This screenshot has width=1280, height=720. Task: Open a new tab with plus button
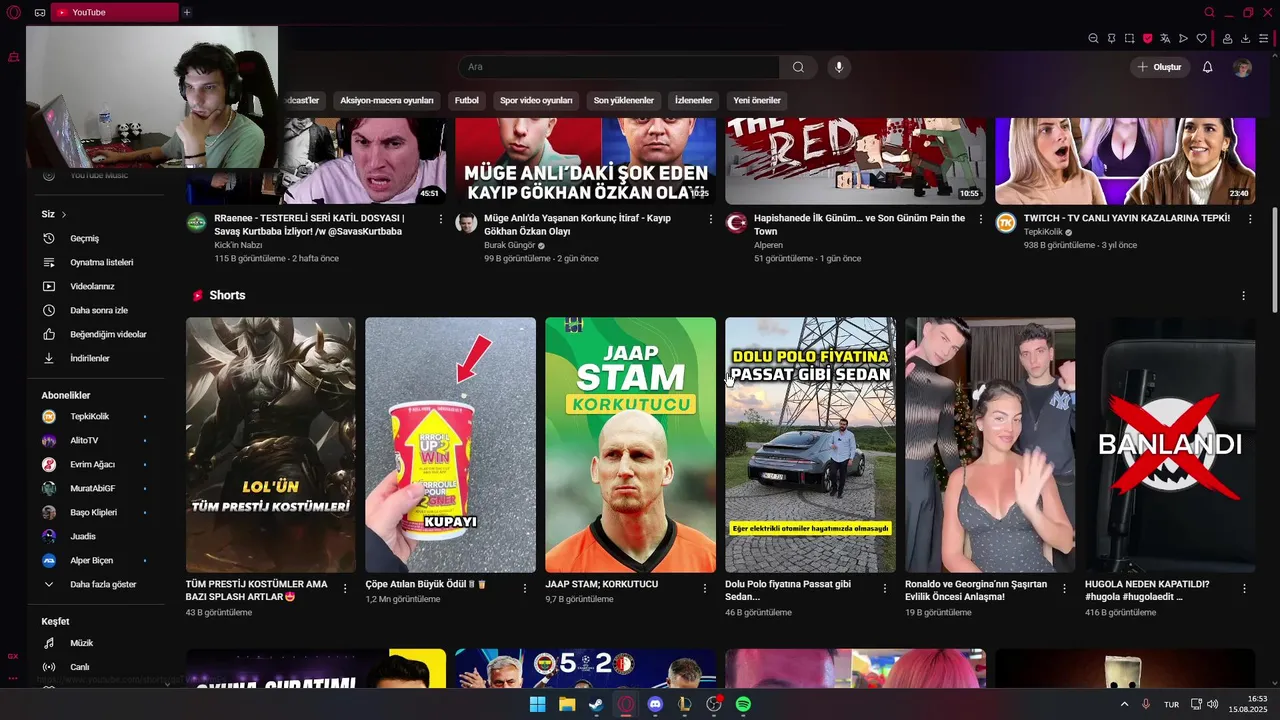[186, 12]
